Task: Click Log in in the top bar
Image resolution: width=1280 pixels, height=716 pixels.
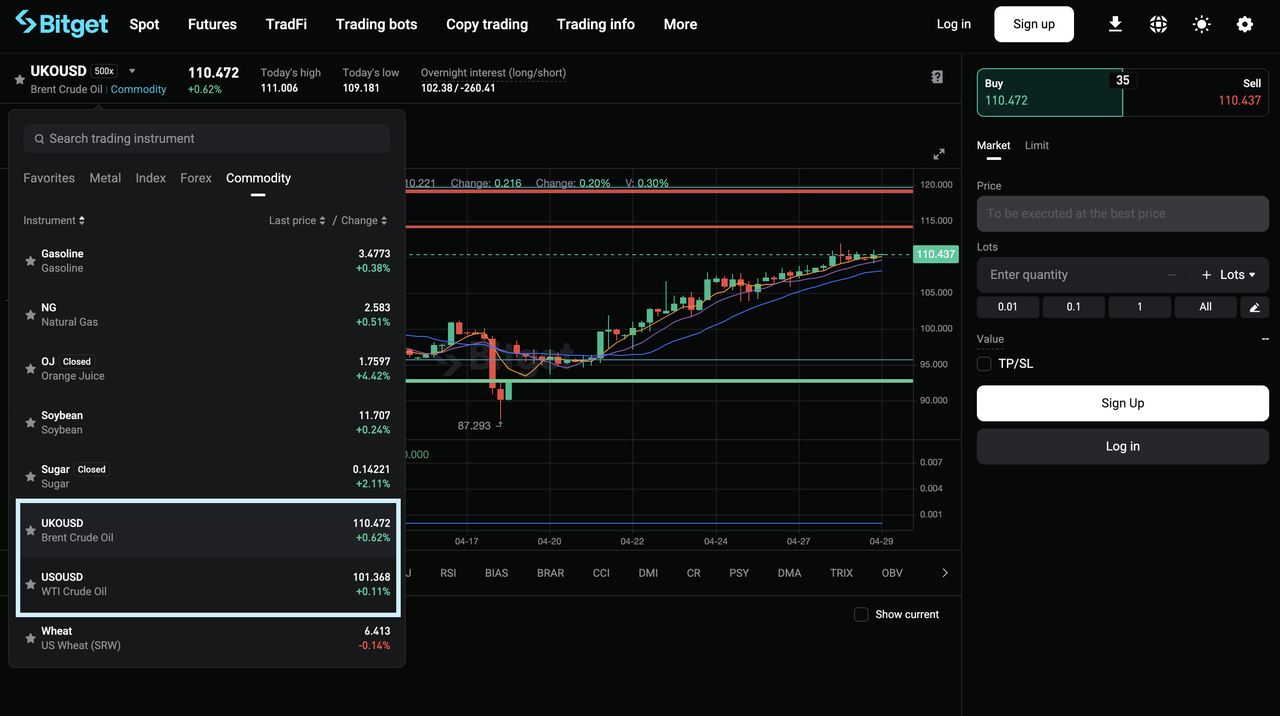Action: pos(953,24)
